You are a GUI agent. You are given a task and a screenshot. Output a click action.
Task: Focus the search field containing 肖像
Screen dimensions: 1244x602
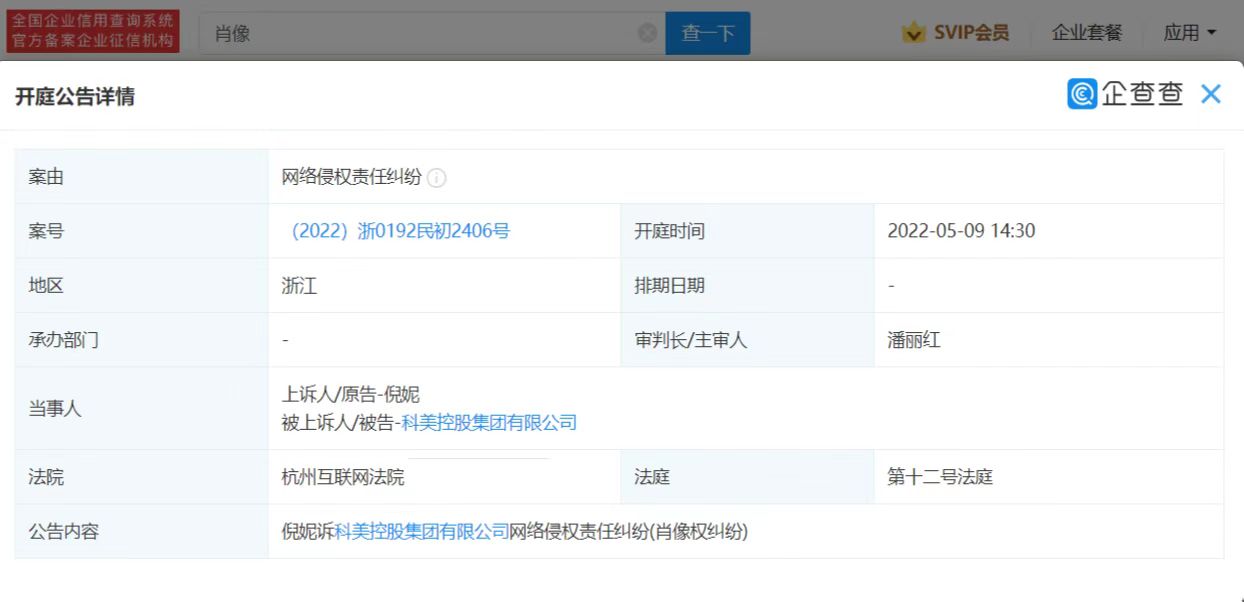click(x=432, y=33)
